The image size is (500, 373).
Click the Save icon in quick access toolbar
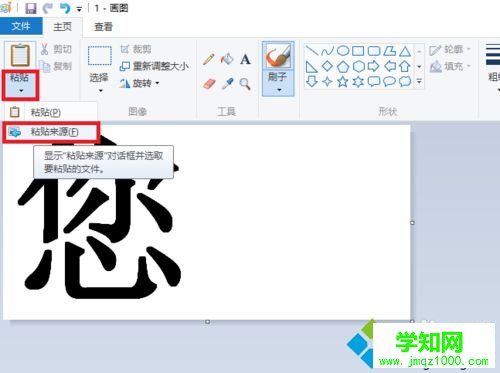pyautogui.click(x=31, y=8)
